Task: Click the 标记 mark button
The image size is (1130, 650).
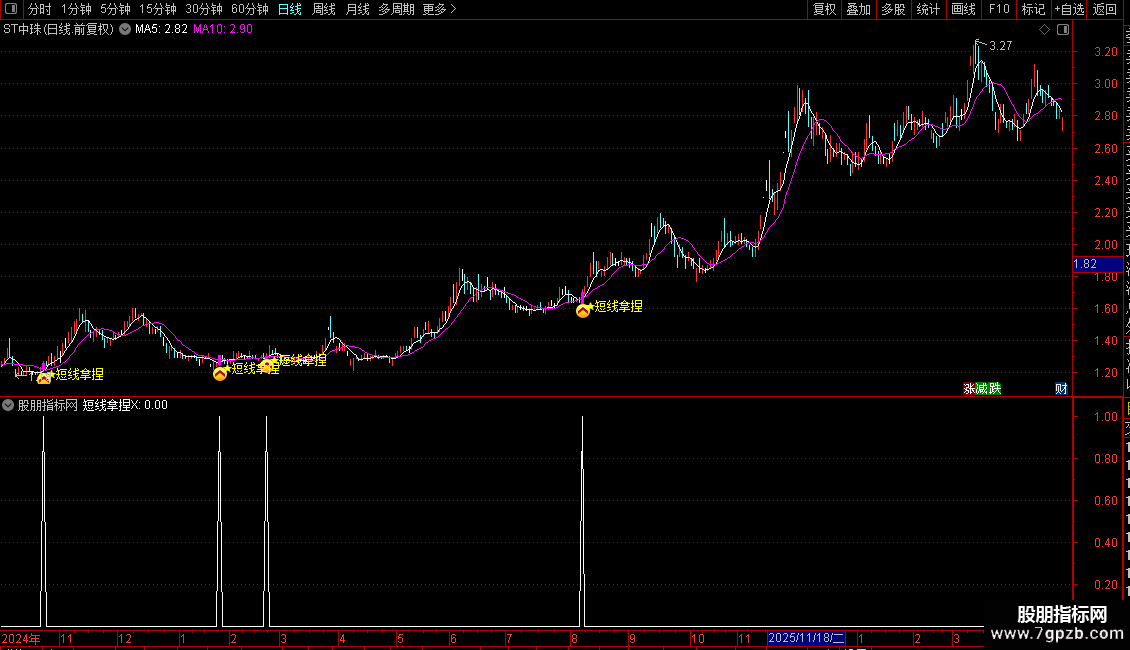Action: click(x=1033, y=9)
